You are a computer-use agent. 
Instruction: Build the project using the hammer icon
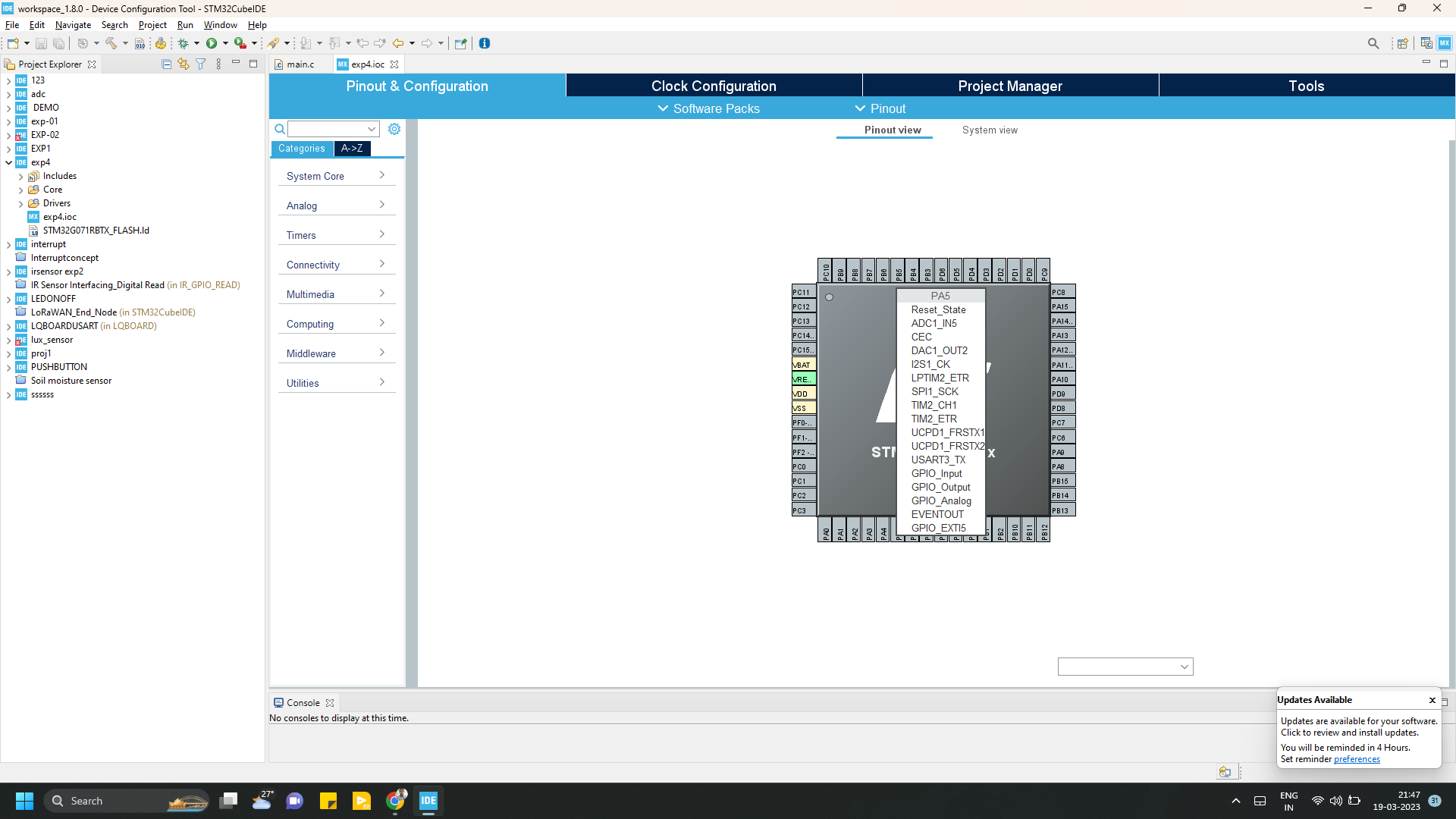(112, 43)
